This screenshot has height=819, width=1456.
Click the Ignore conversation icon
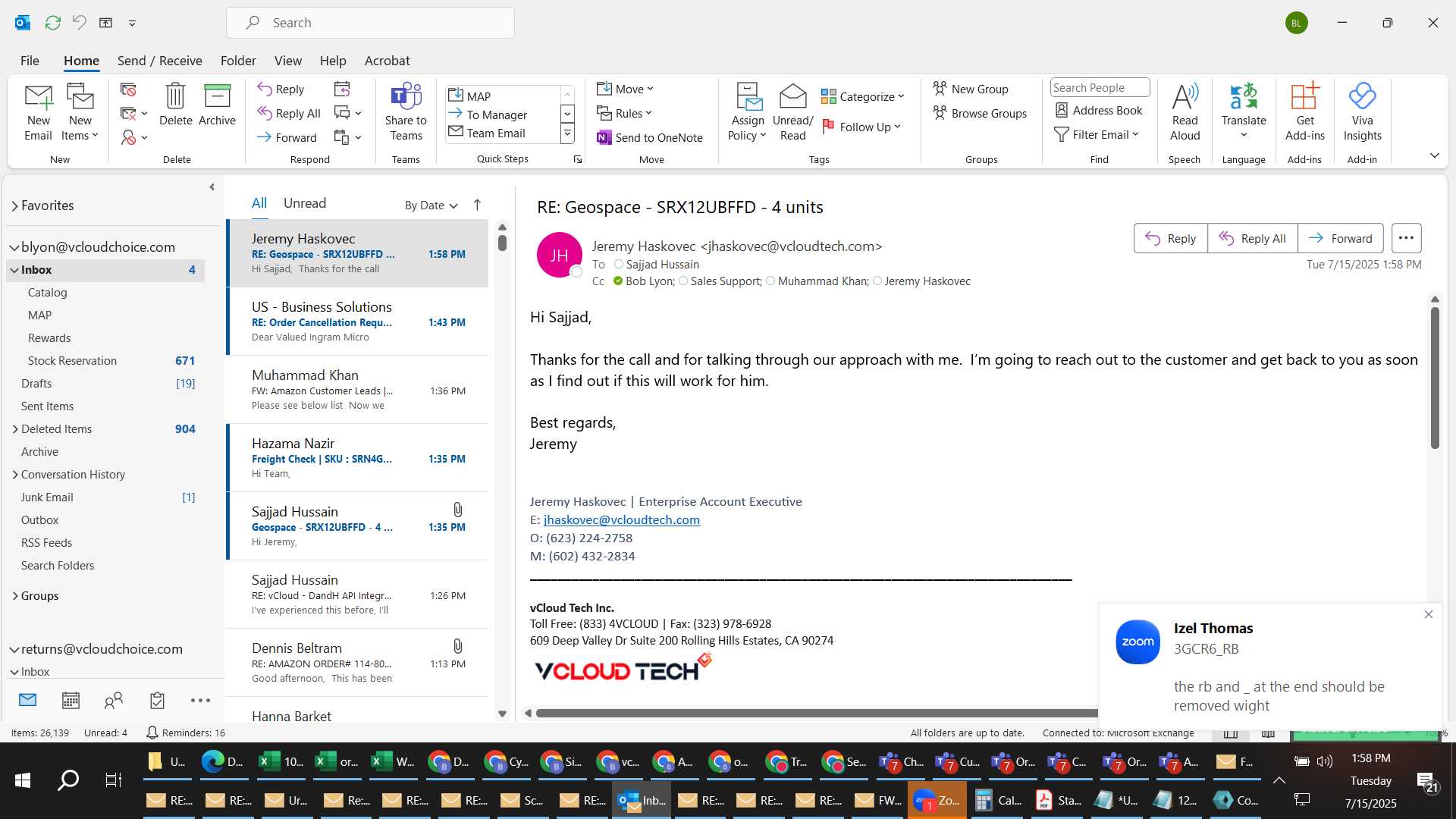click(x=128, y=89)
